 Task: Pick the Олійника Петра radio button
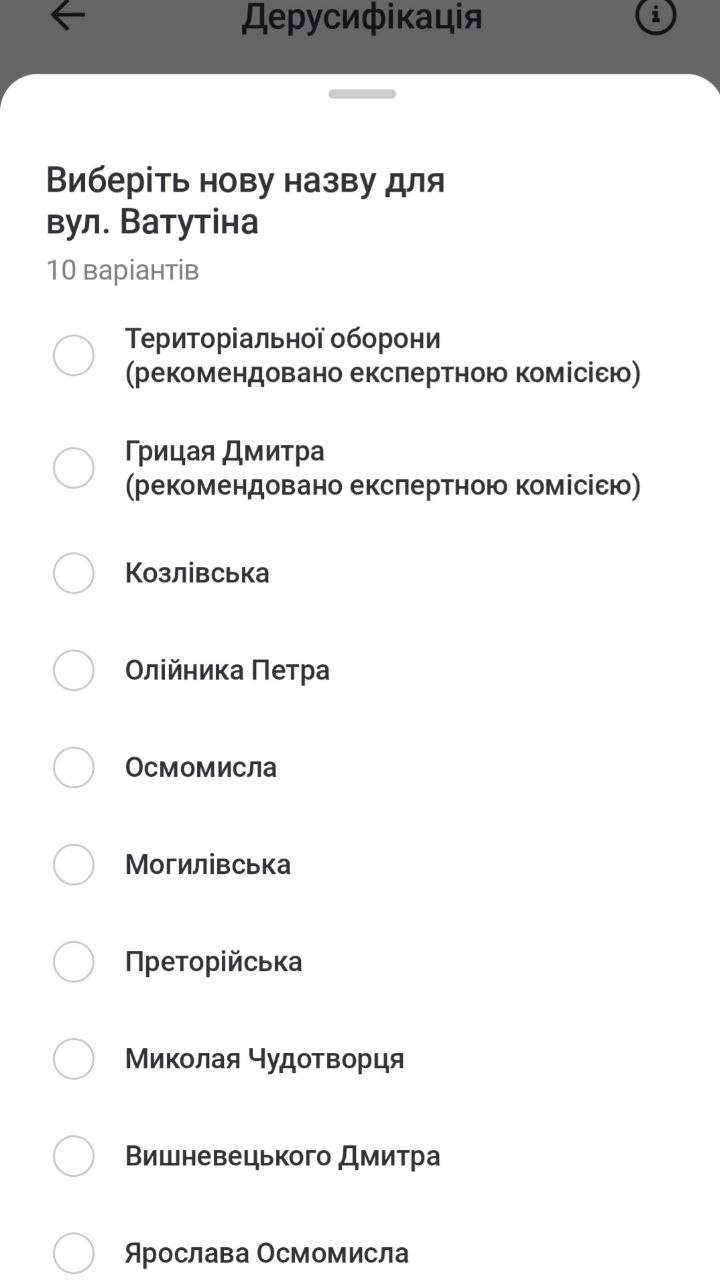(x=74, y=670)
